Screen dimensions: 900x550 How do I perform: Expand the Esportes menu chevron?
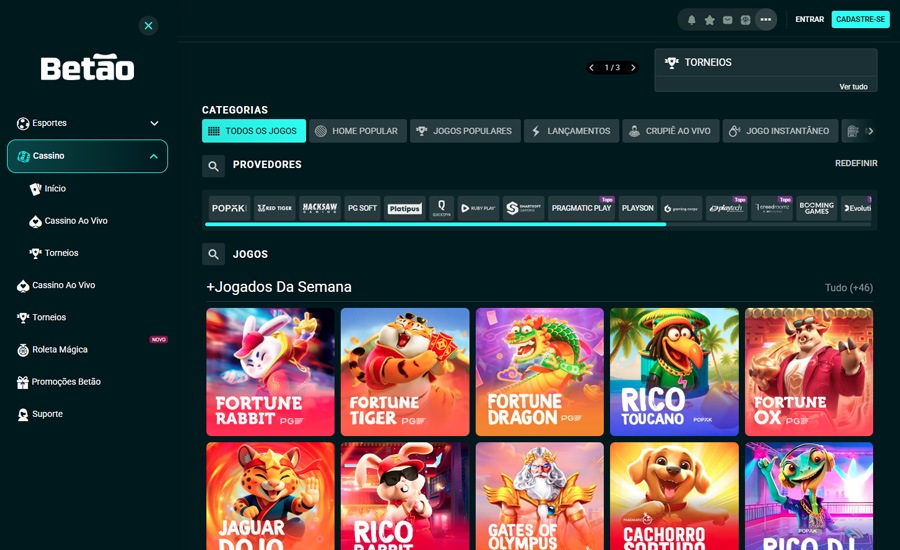(154, 124)
